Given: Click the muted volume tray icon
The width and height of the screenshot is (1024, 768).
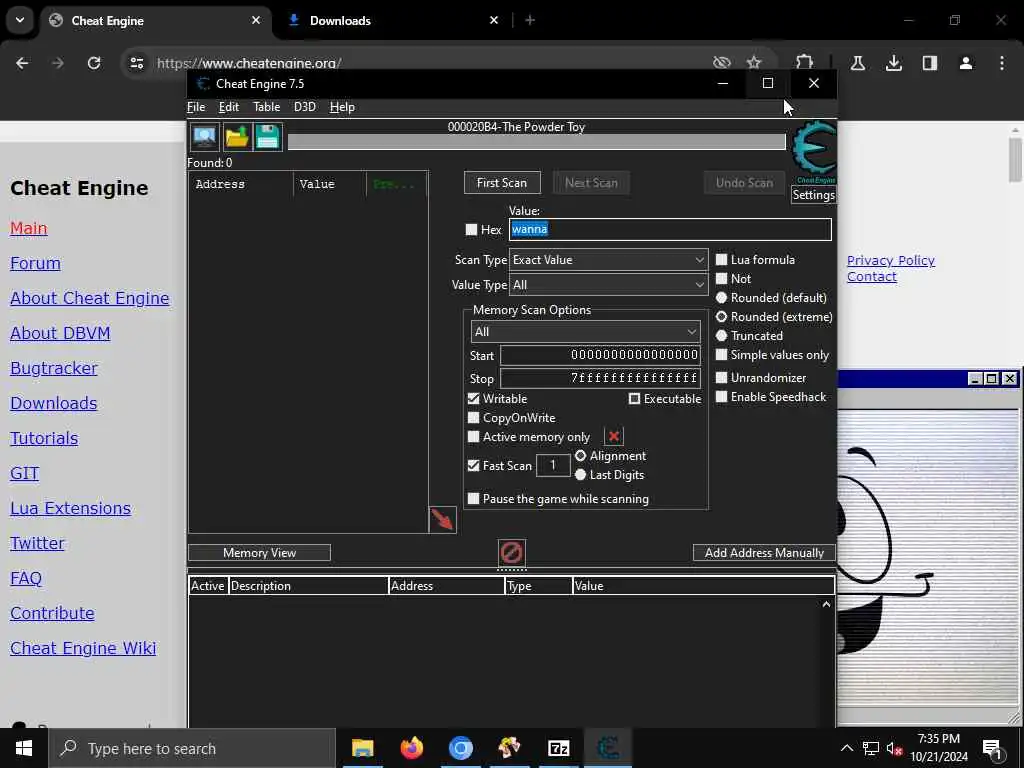Looking at the screenshot, I should pos(894,748).
